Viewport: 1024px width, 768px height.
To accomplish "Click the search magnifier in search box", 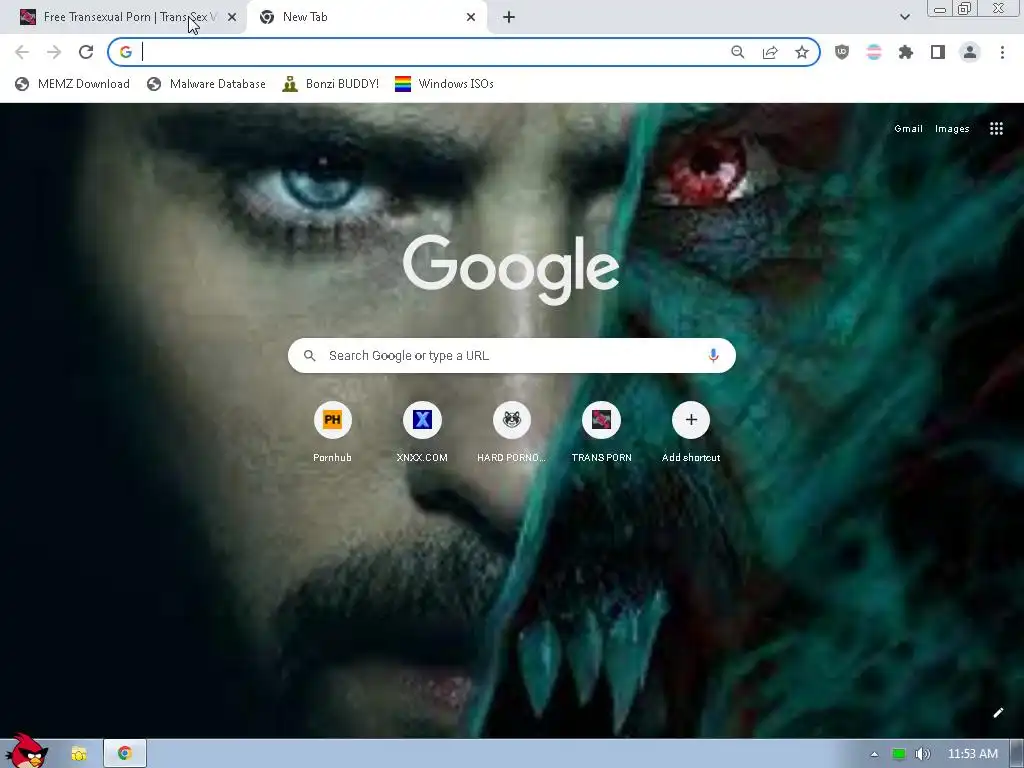I will point(310,355).
